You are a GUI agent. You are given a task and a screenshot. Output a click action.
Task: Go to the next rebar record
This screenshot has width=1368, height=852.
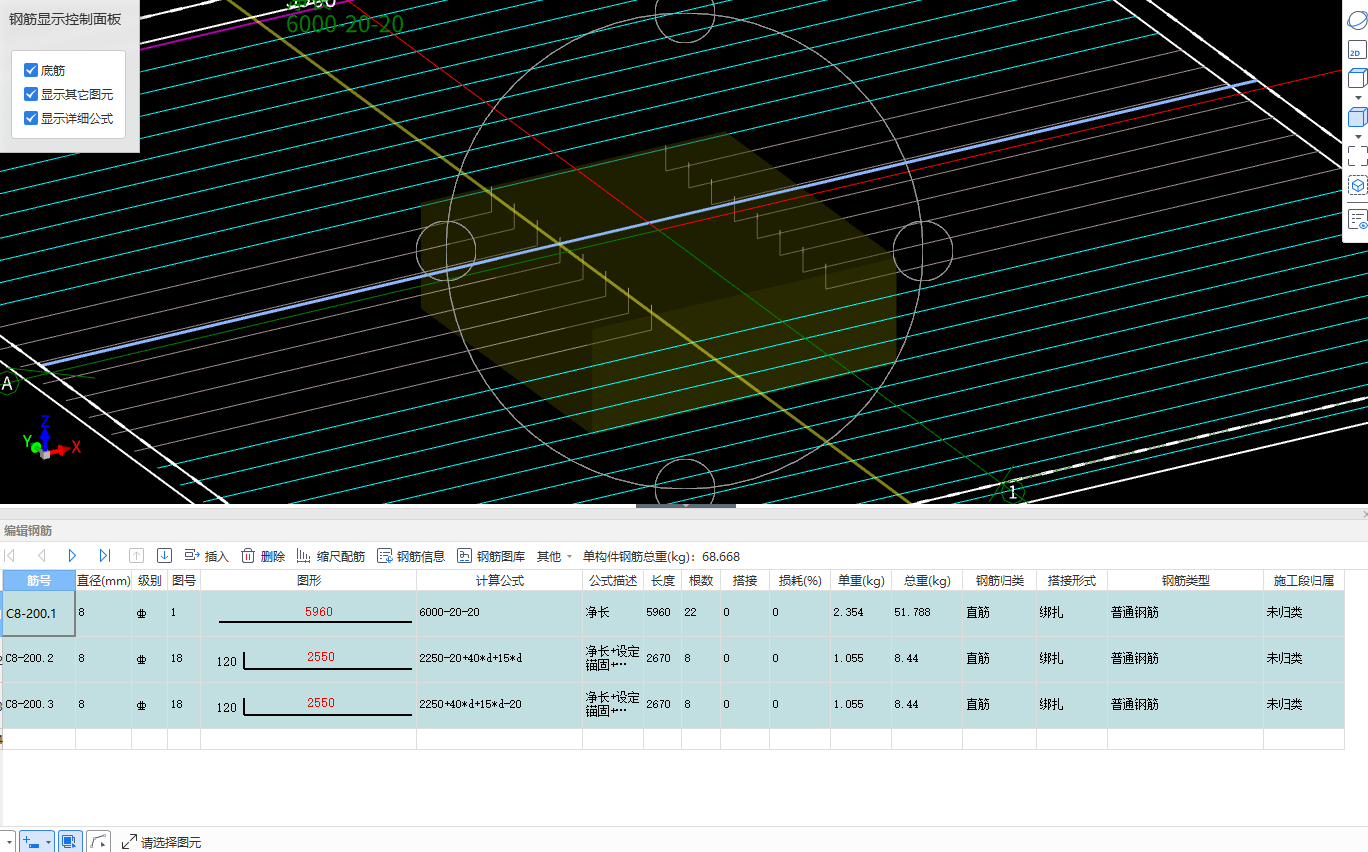(72, 556)
